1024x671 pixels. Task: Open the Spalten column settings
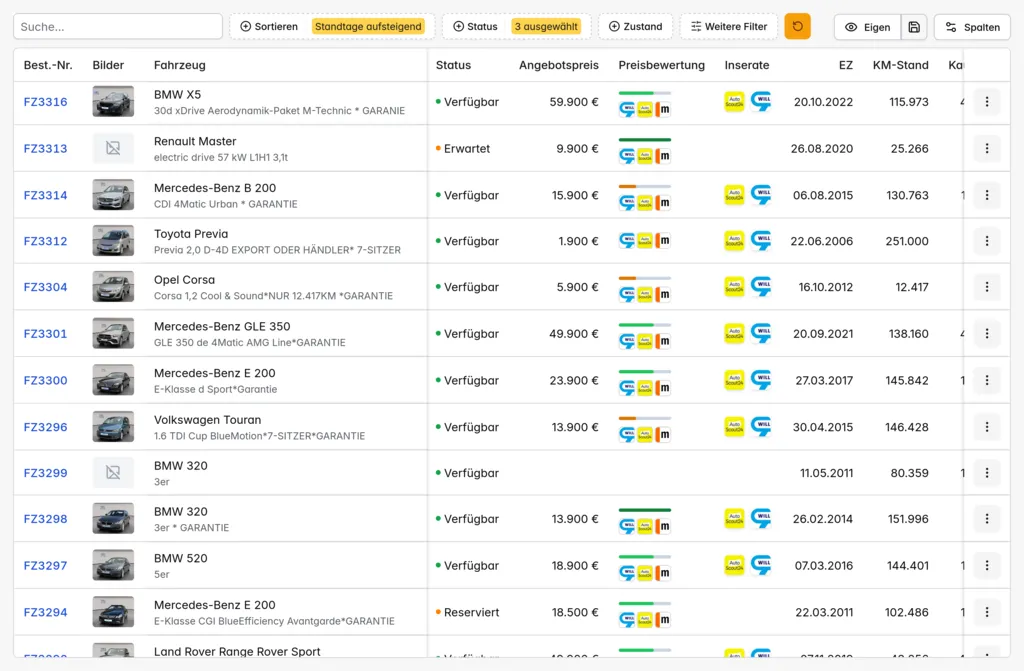click(x=971, y=26)
